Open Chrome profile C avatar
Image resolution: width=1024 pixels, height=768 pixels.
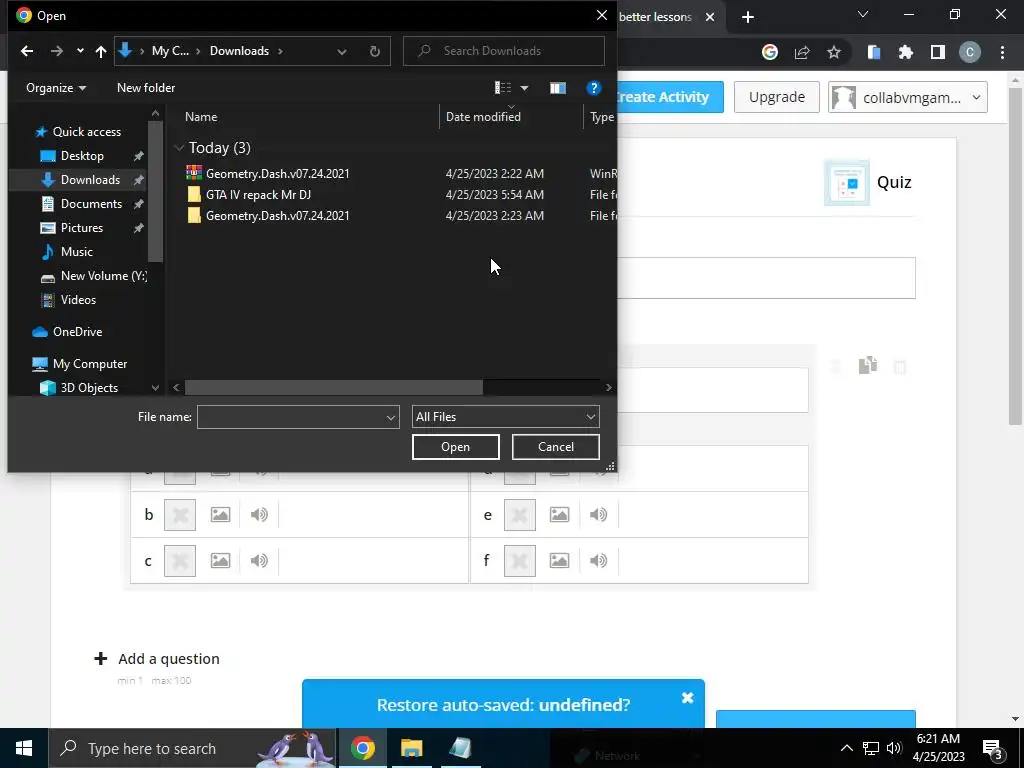click(x=969, y=52)
